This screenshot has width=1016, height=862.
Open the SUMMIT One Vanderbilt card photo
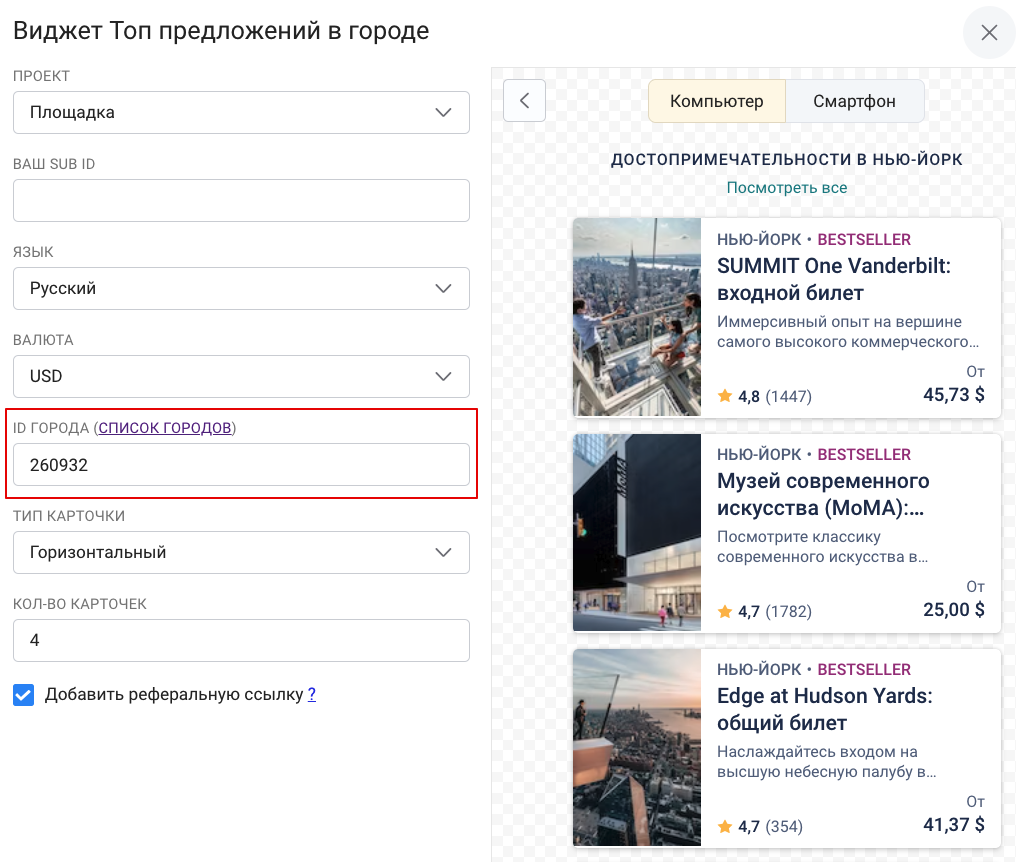pos(637,317)
